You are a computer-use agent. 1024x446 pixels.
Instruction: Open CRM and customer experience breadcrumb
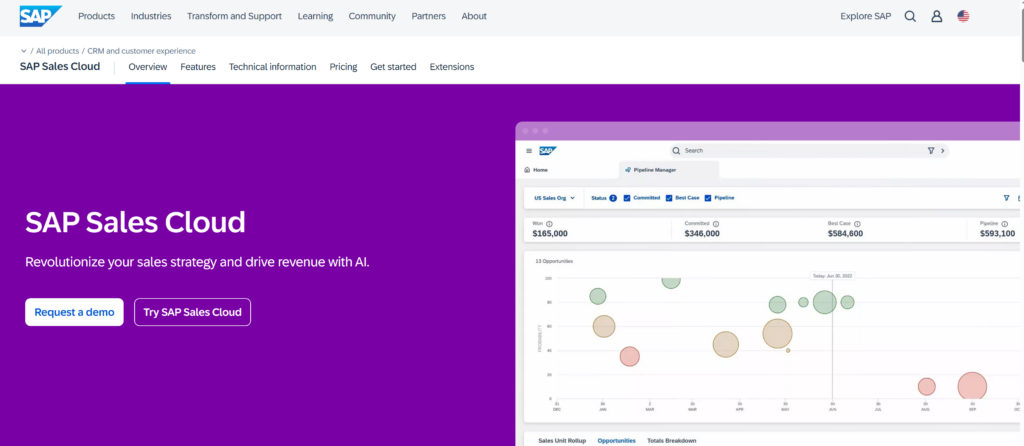pyautogui.click(x=142, y=51)
